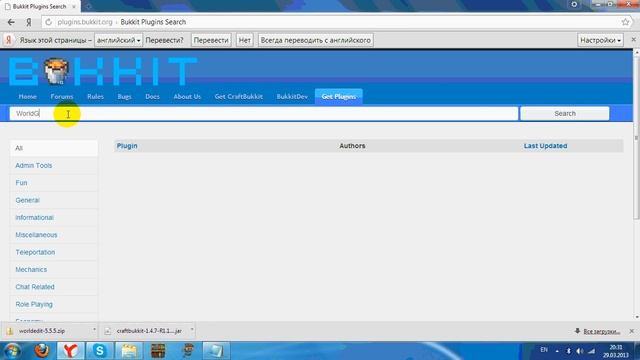The image size is (640, 360).
Task: Open Skype from the taskbar
Action: (100, 351)
